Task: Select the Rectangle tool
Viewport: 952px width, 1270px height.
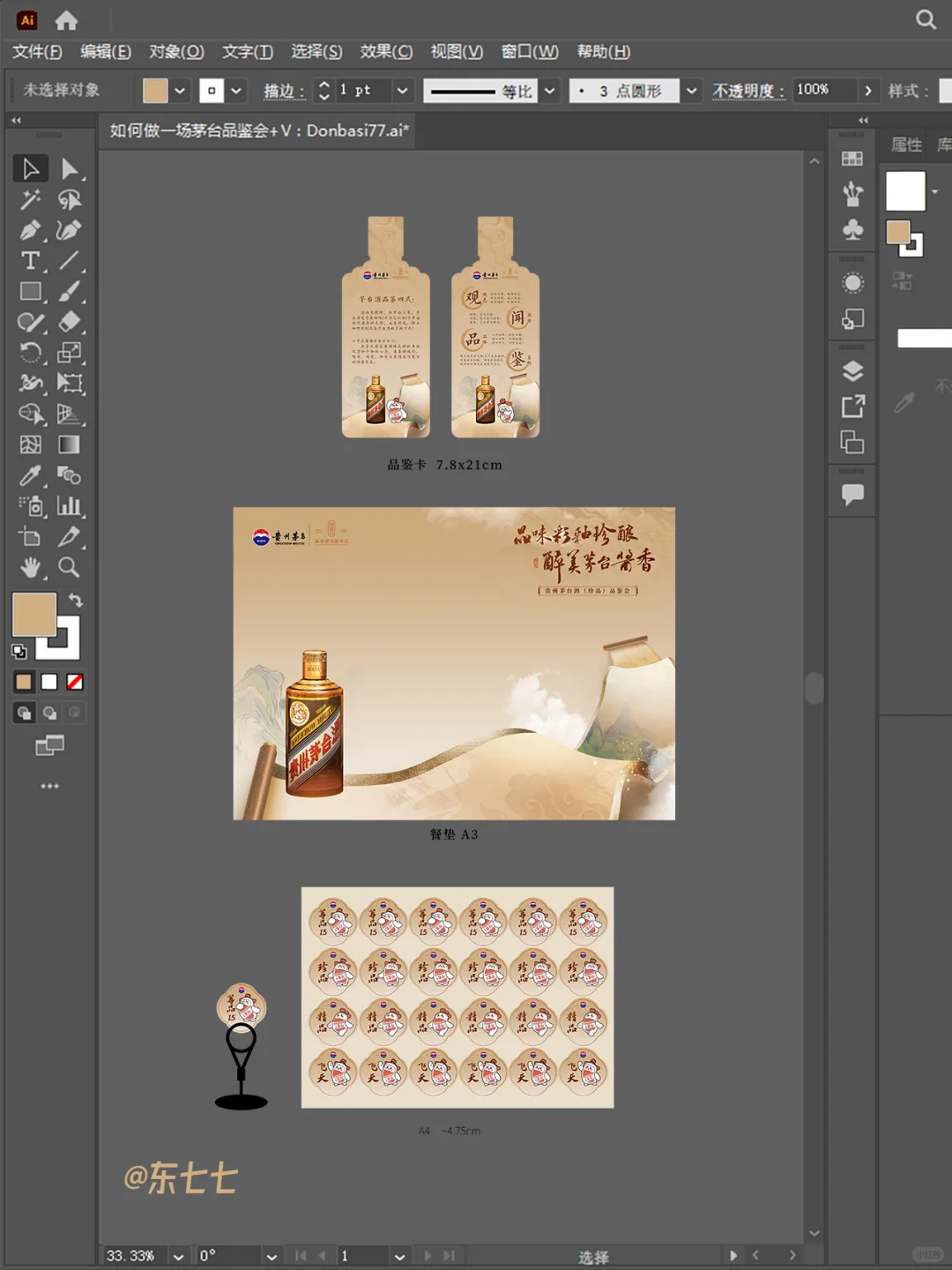Action: [x=30, y=290]
